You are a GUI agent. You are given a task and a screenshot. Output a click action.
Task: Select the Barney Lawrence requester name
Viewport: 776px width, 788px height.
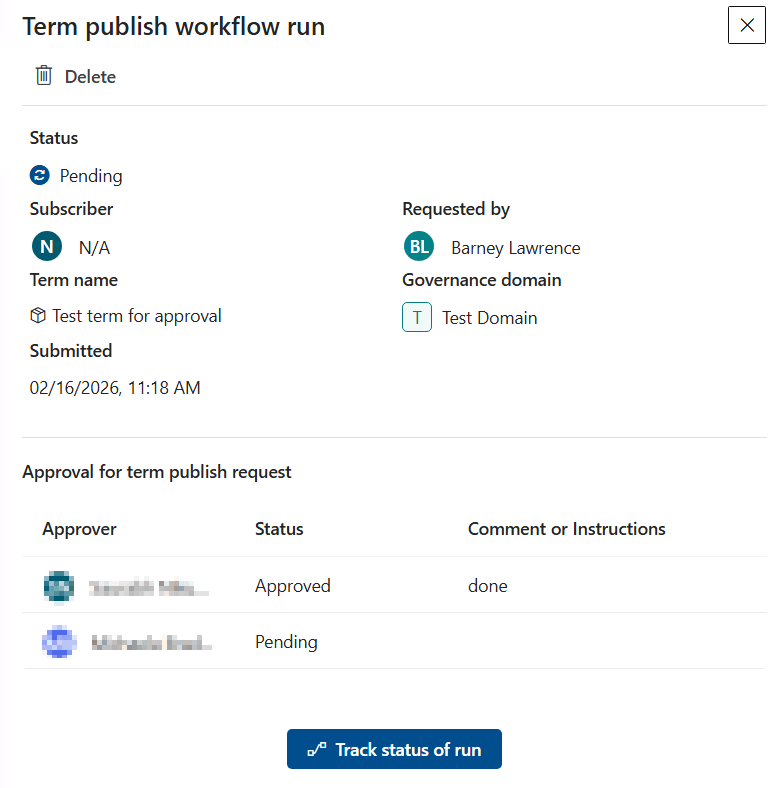pyautogui.click(x=515, y=248)
